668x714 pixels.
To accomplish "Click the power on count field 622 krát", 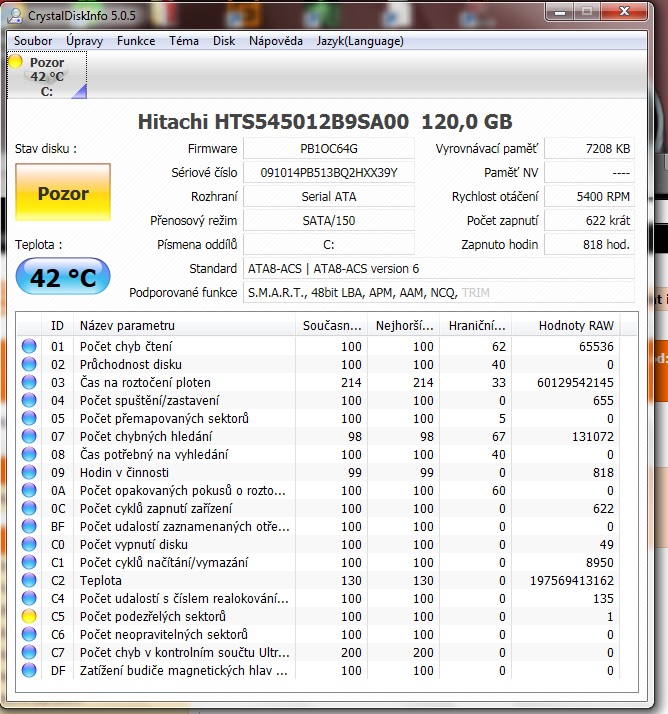I will 589,221.
